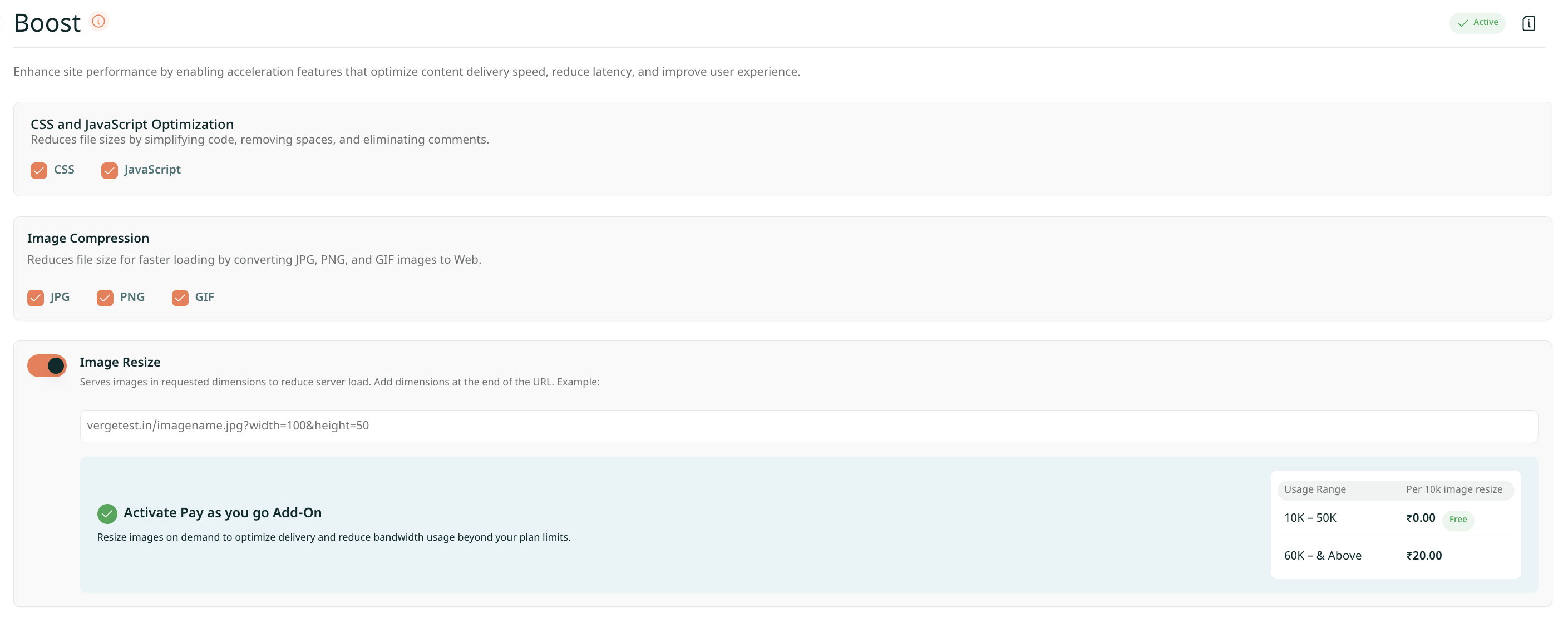
Task: Uncheck the JavaScript optimization checkbox
Action: (x=110, y=170)
